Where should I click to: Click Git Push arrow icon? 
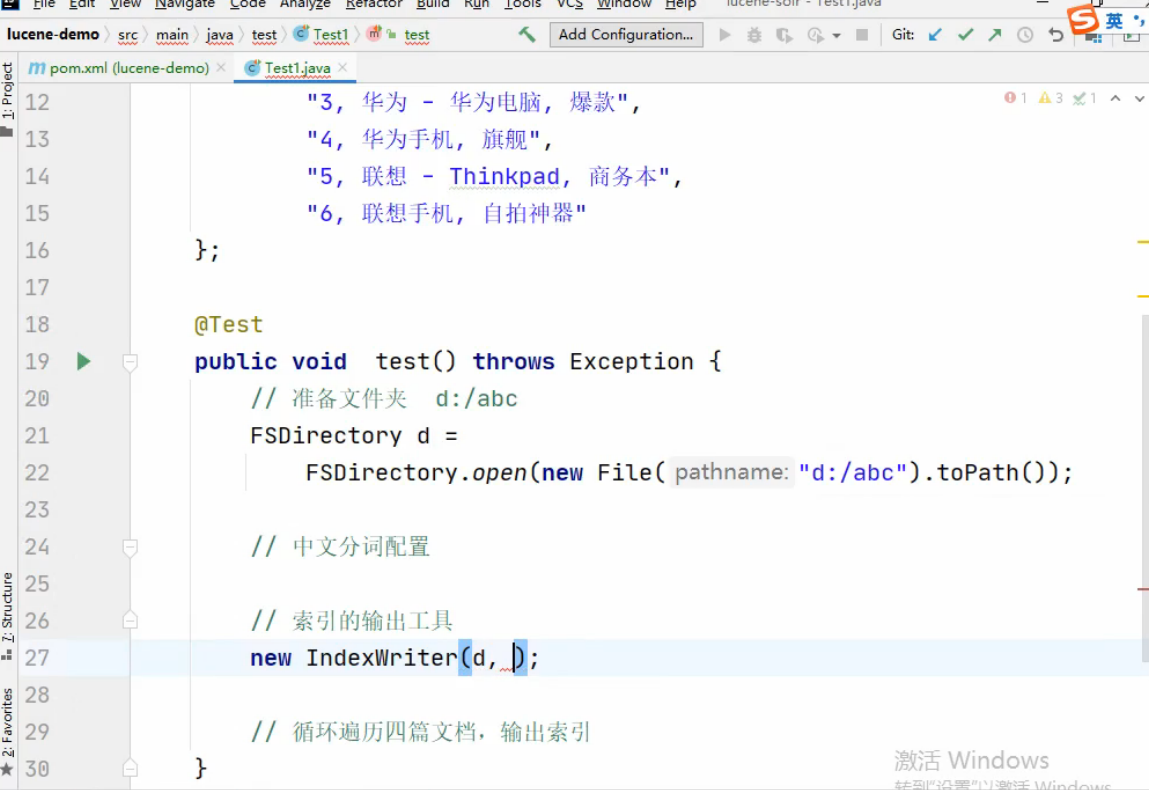(994, 34)
